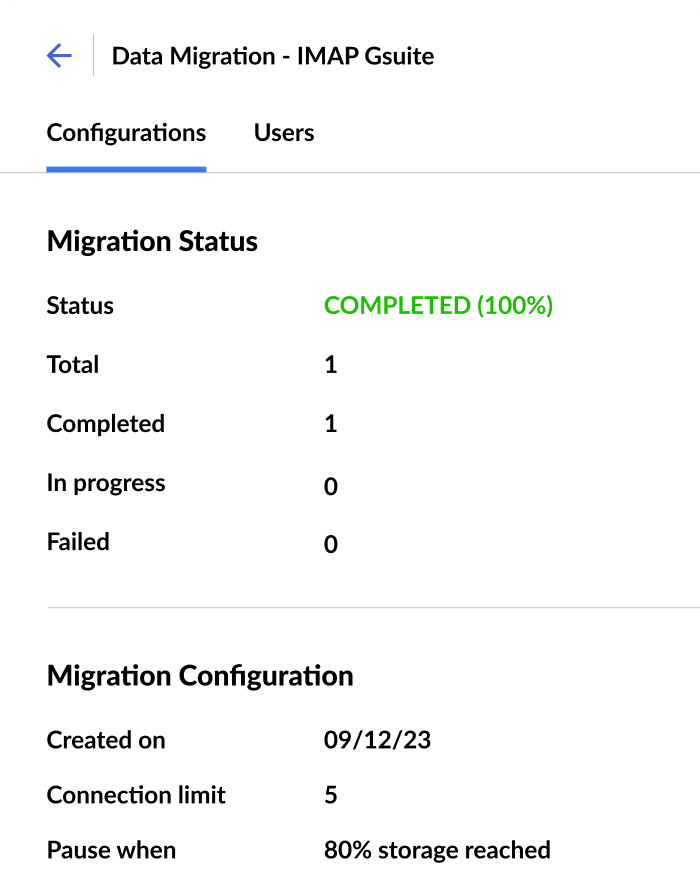Viewport: 700px width, 888px height.
Task: Click the Completed count value 1
Action: [x=331, y=424]
